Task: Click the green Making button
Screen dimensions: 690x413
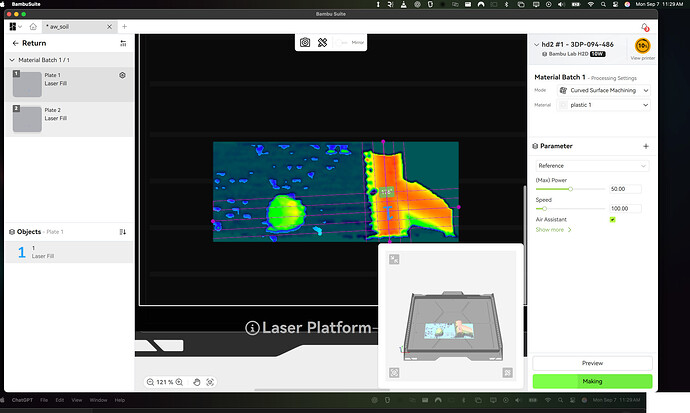Action: pos(592,381)
